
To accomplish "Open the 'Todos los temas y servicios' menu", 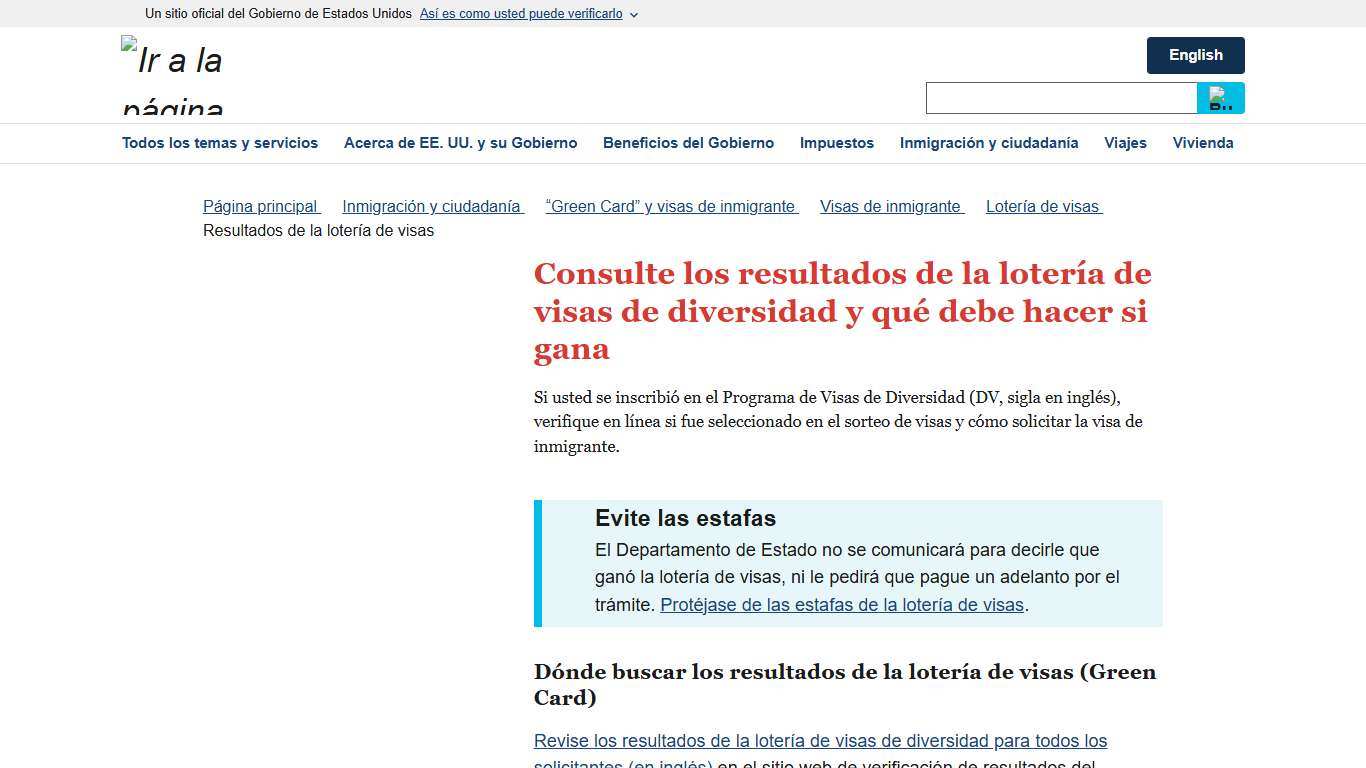I will pyautogui.click(x=220, y=143).
